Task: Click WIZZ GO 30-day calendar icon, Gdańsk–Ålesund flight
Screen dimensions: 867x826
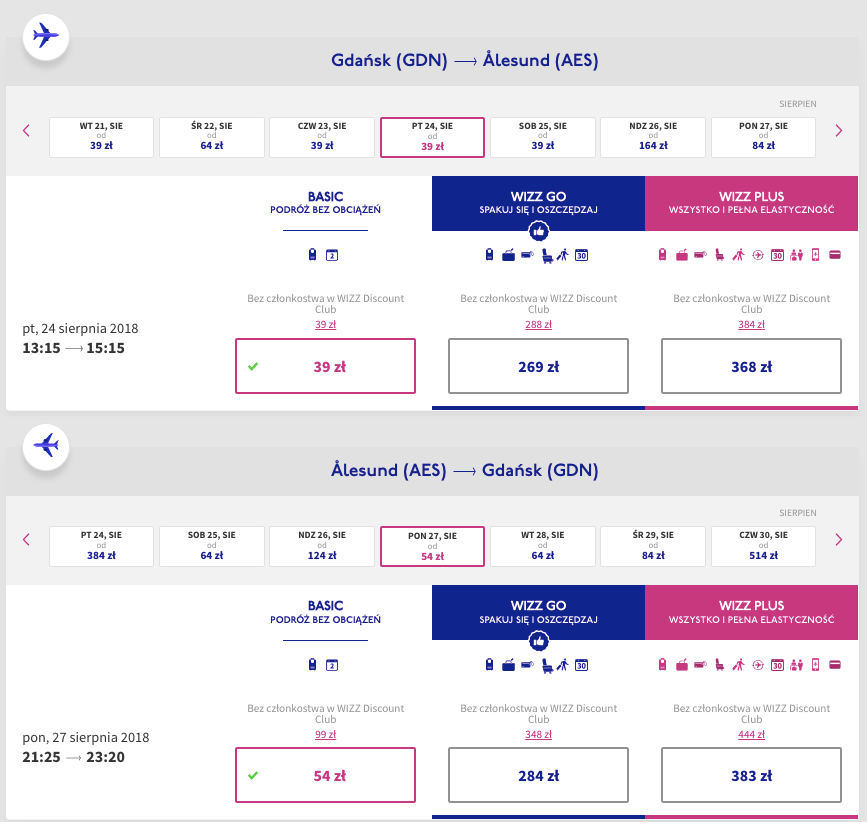Action: pos(581,255)
